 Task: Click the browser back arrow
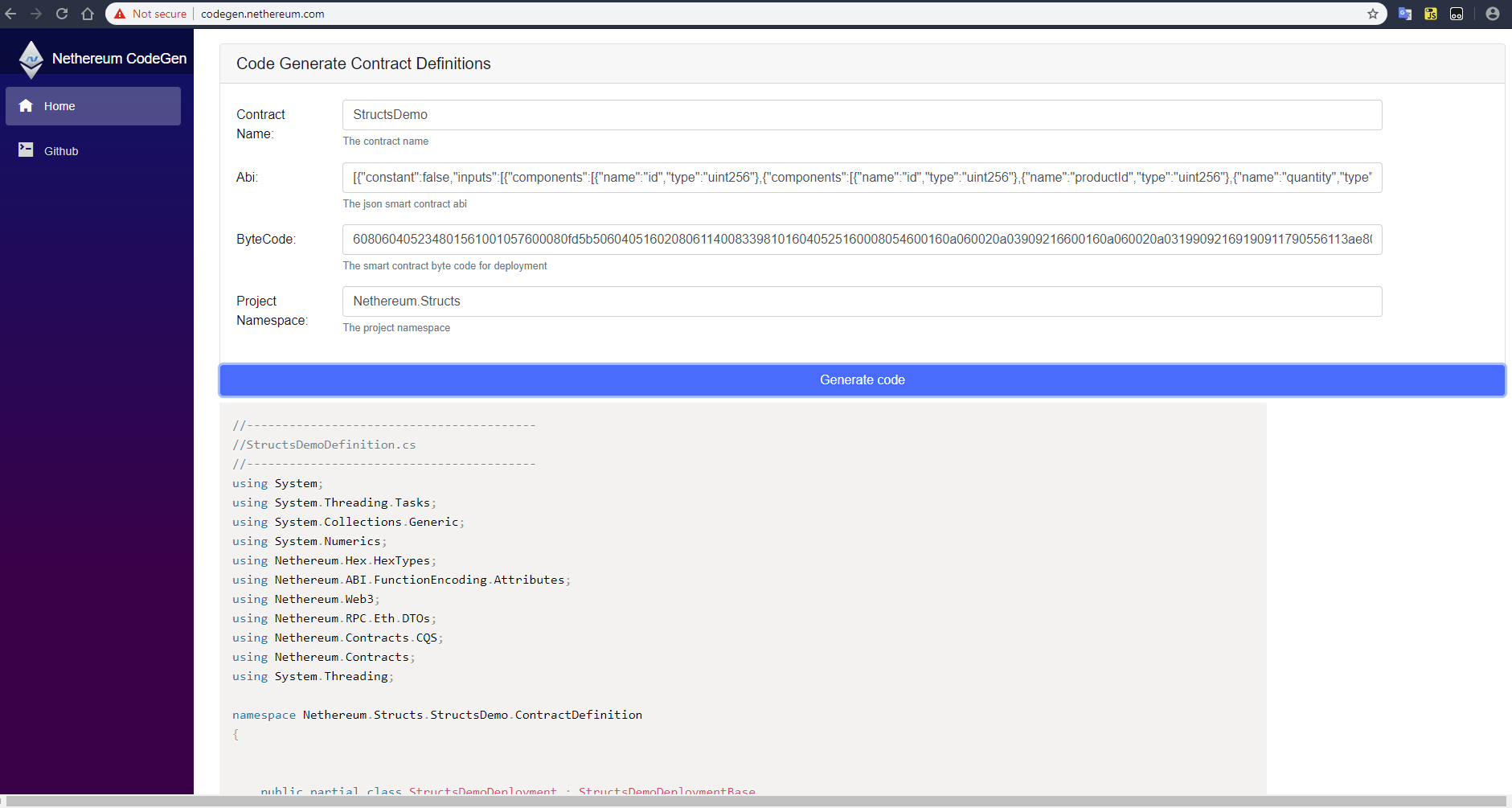pyautogui.click(x=10, y=14)
